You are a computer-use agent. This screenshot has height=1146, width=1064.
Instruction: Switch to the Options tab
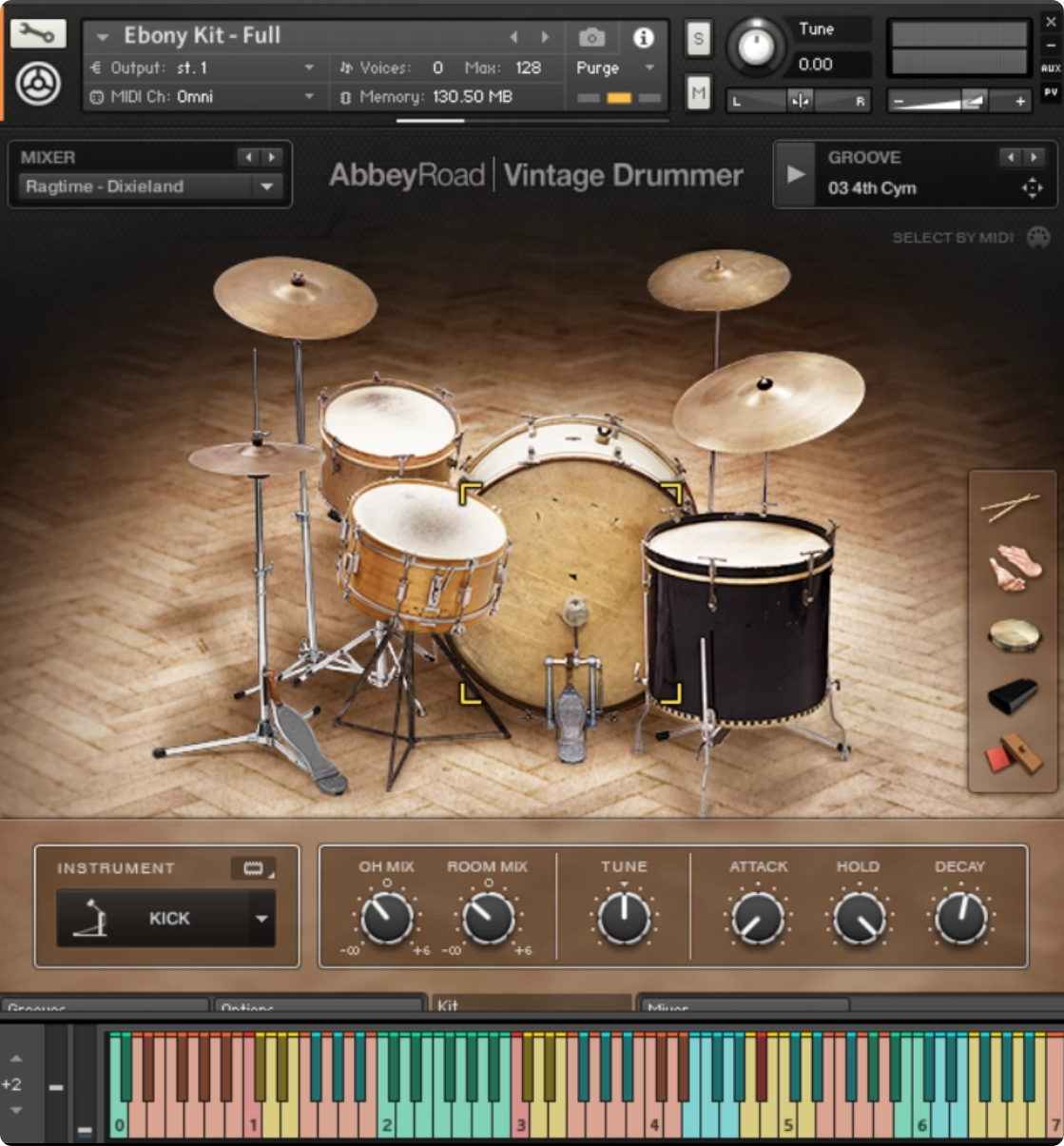[319, 1006]
